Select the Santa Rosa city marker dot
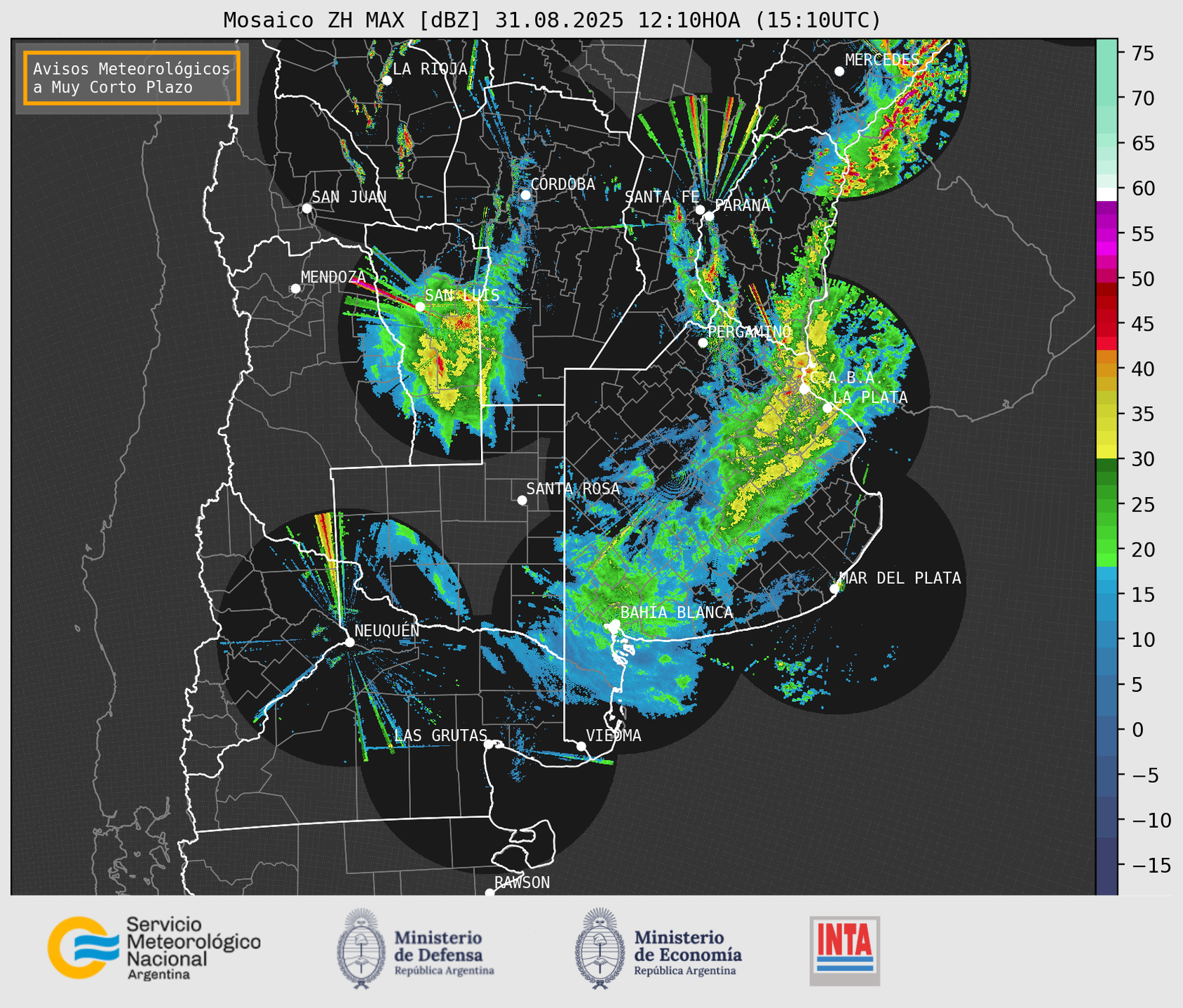Screen dimensions: 1183x1008 [522, 500]
